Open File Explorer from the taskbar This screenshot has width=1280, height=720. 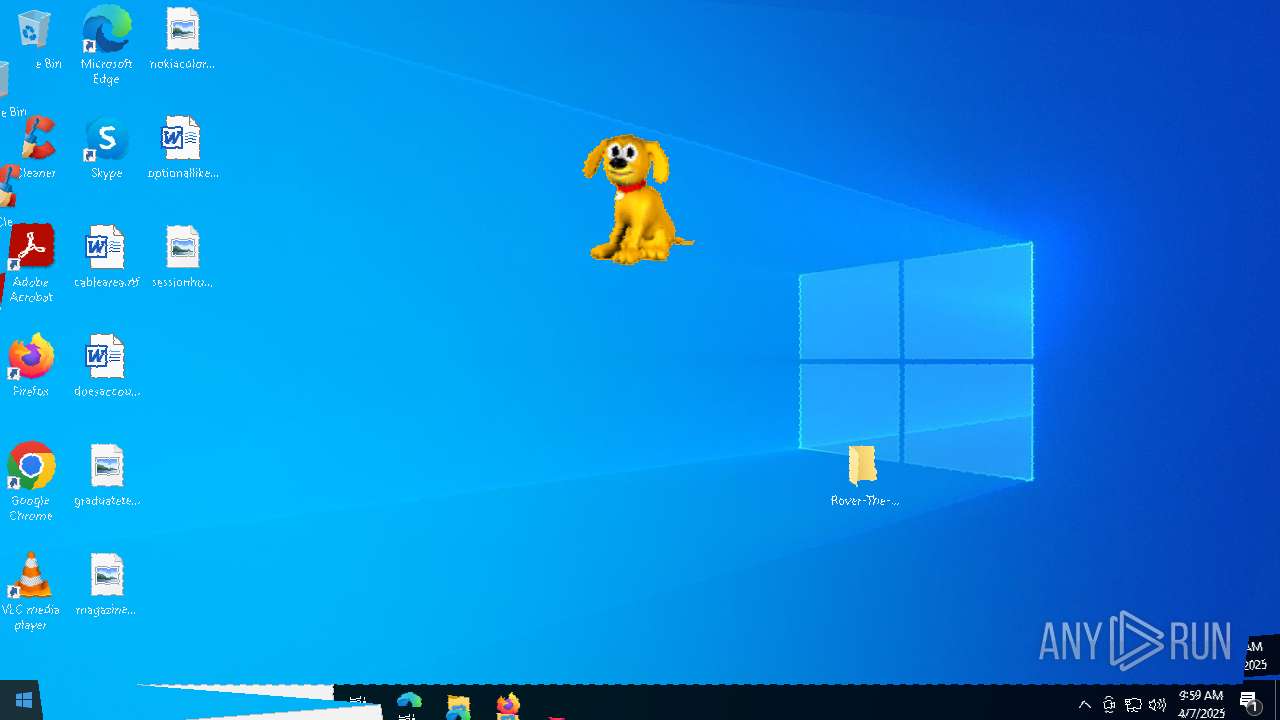click(458, 704)
